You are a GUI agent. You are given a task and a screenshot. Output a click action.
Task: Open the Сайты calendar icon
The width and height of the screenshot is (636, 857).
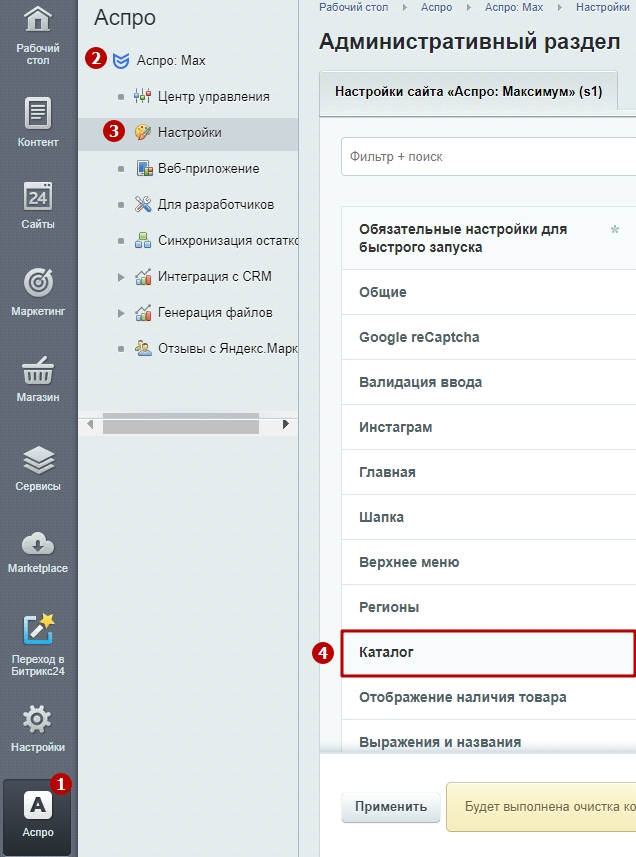pyautogui.click(x=38, y=197)
